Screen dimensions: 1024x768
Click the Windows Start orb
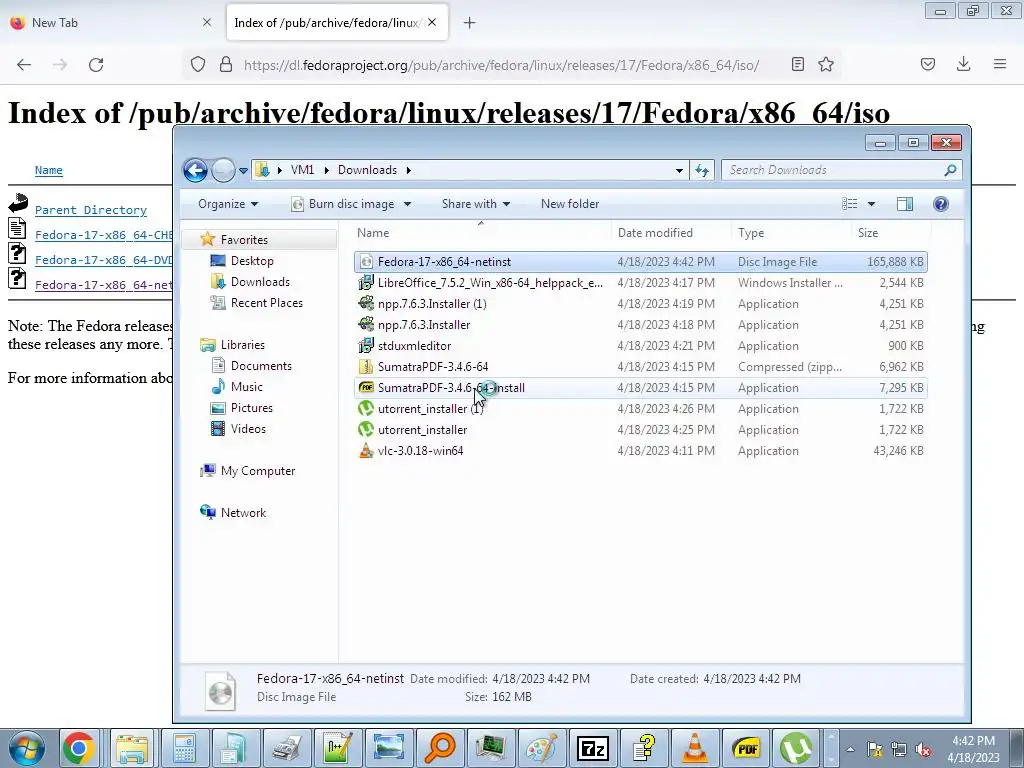(x=26, y=749)
